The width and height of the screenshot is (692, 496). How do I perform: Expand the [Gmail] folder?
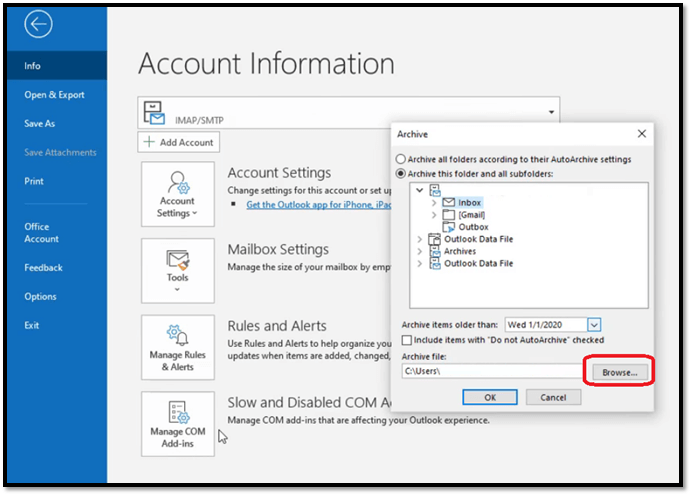[x=434, y=215]
